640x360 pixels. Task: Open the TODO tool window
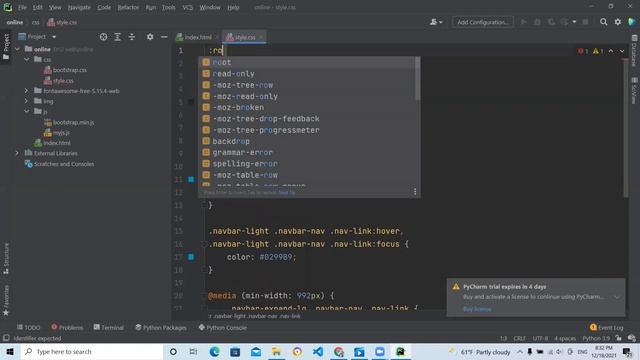click(29, 327)
